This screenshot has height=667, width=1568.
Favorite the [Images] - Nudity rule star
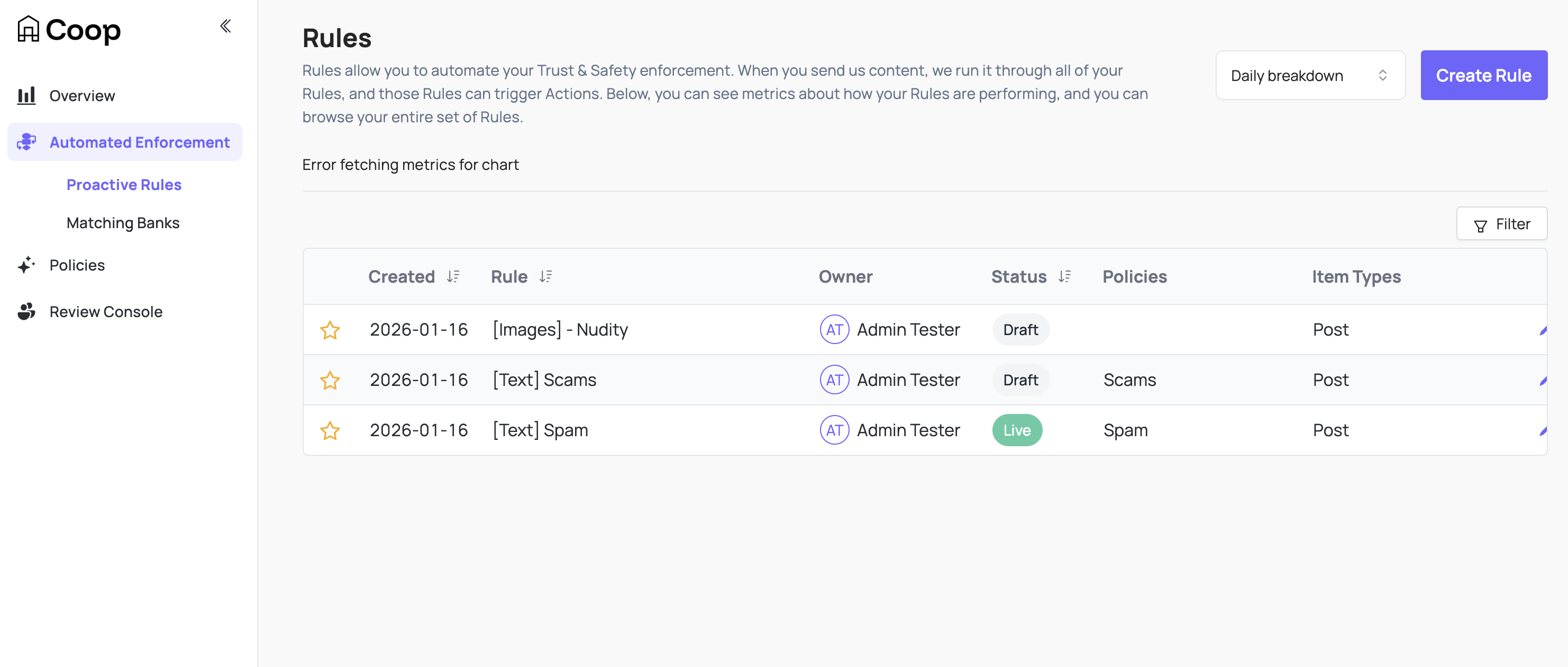[331, 330]
